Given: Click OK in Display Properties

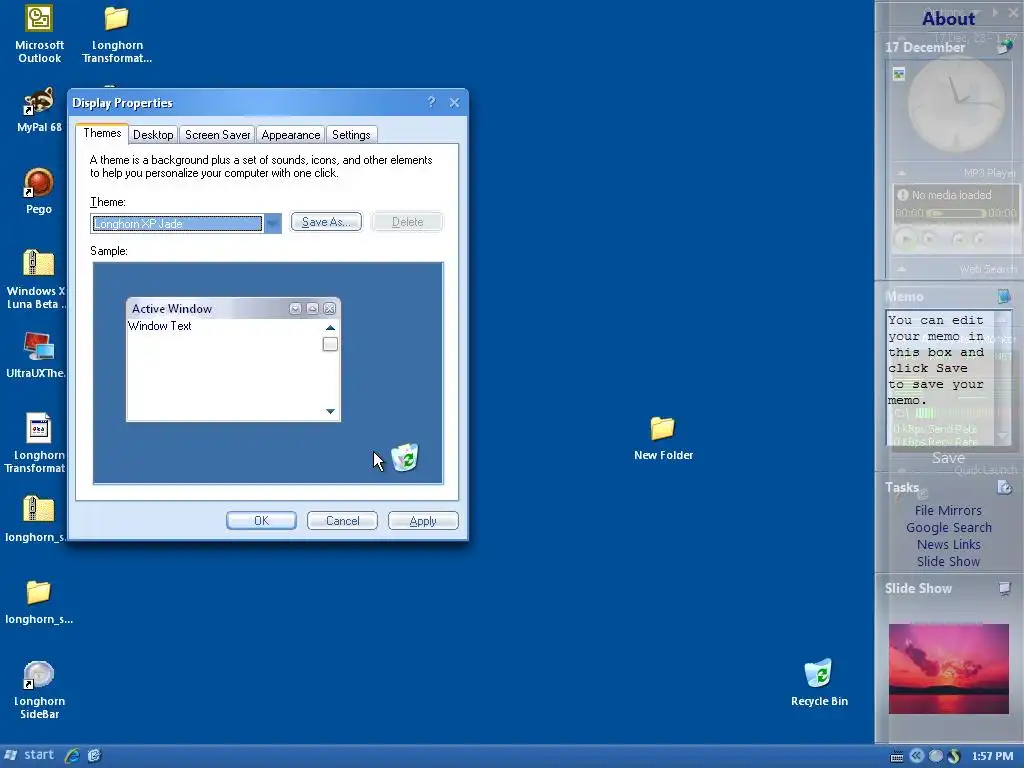Looking at the screenshot, I should click(x=261, y=520).
